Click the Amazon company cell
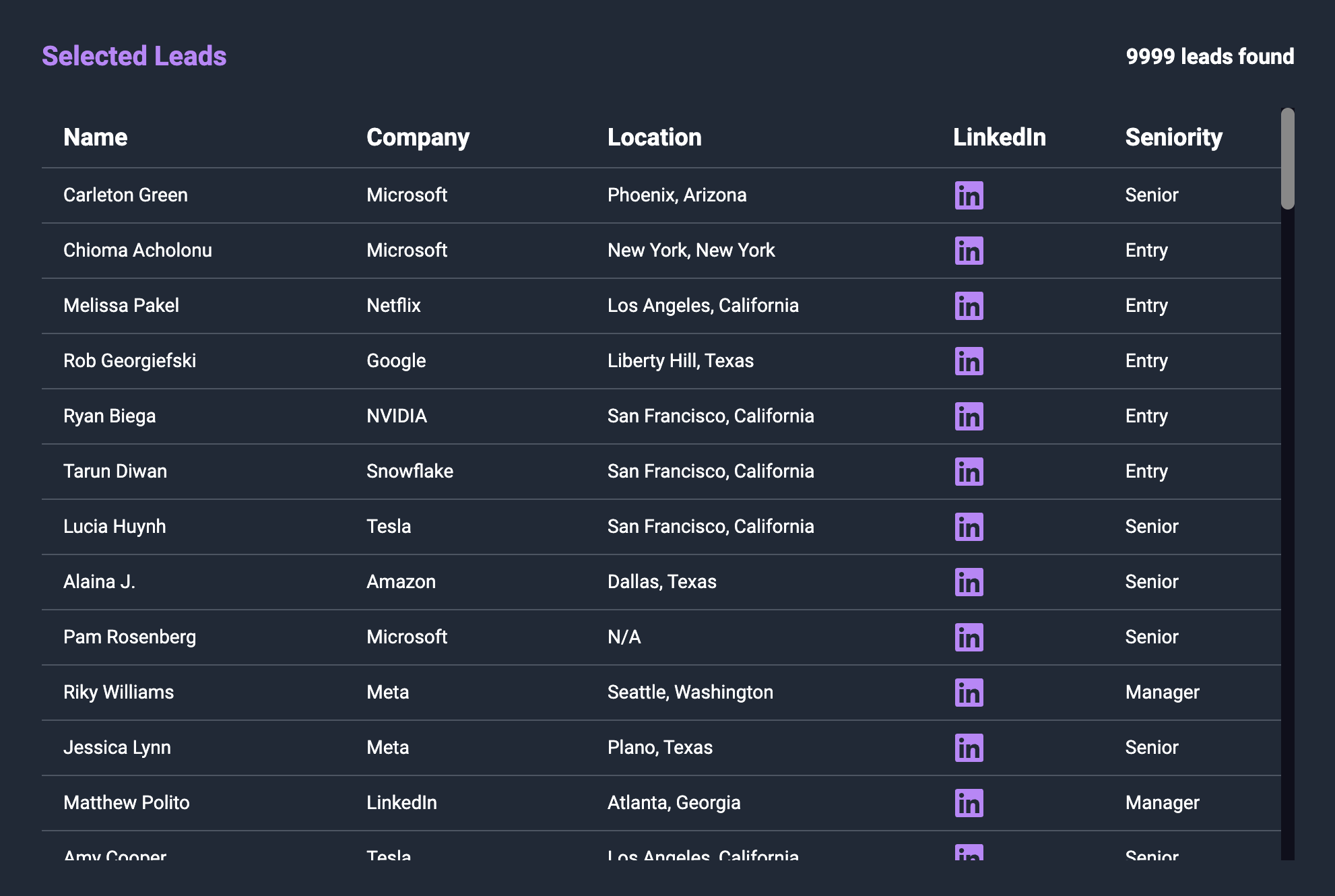Image resolution: width=1335 pixels, height=896 pixels. [401, 582]
